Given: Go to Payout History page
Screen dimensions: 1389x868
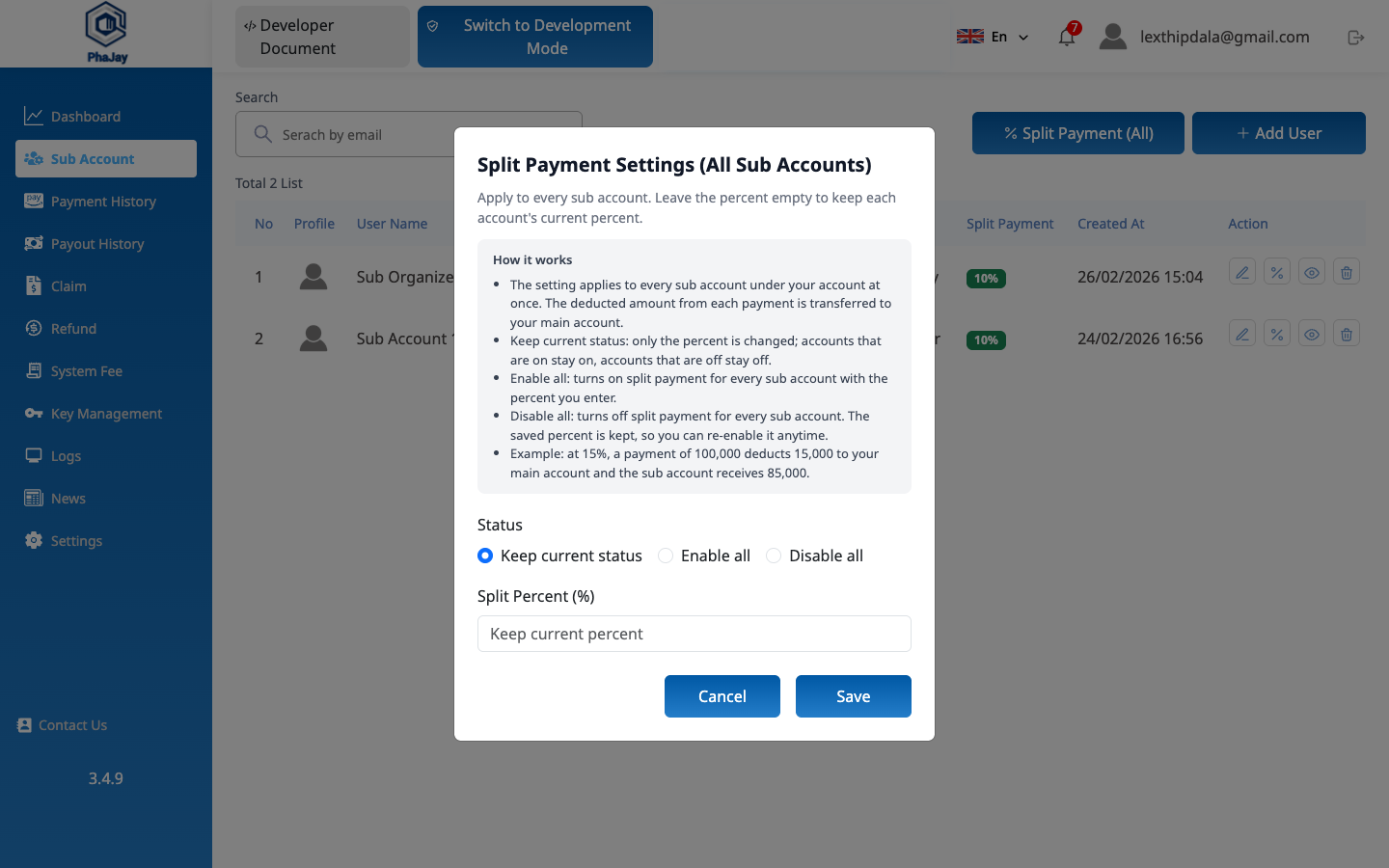Looking at the screenshot, I should [106, 244].
